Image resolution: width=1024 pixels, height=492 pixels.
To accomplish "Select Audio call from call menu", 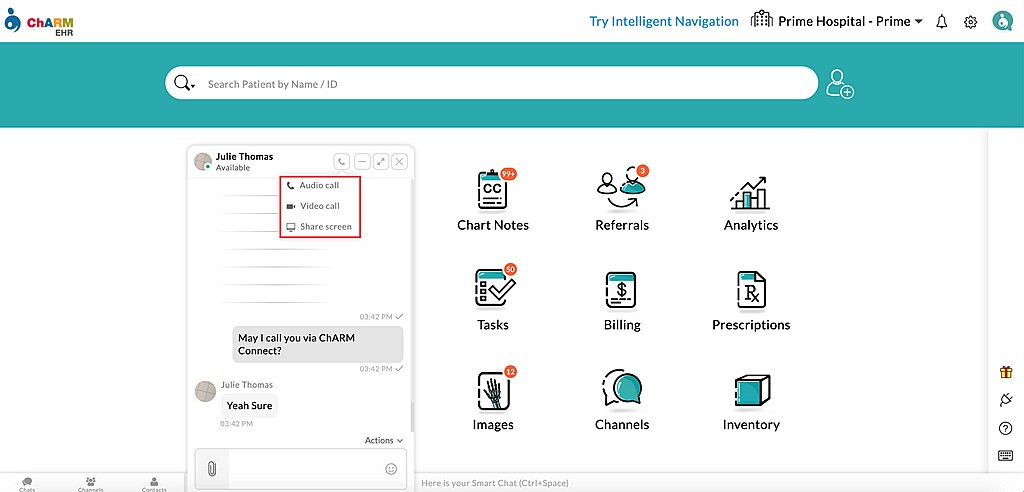I will pos(319,186).
